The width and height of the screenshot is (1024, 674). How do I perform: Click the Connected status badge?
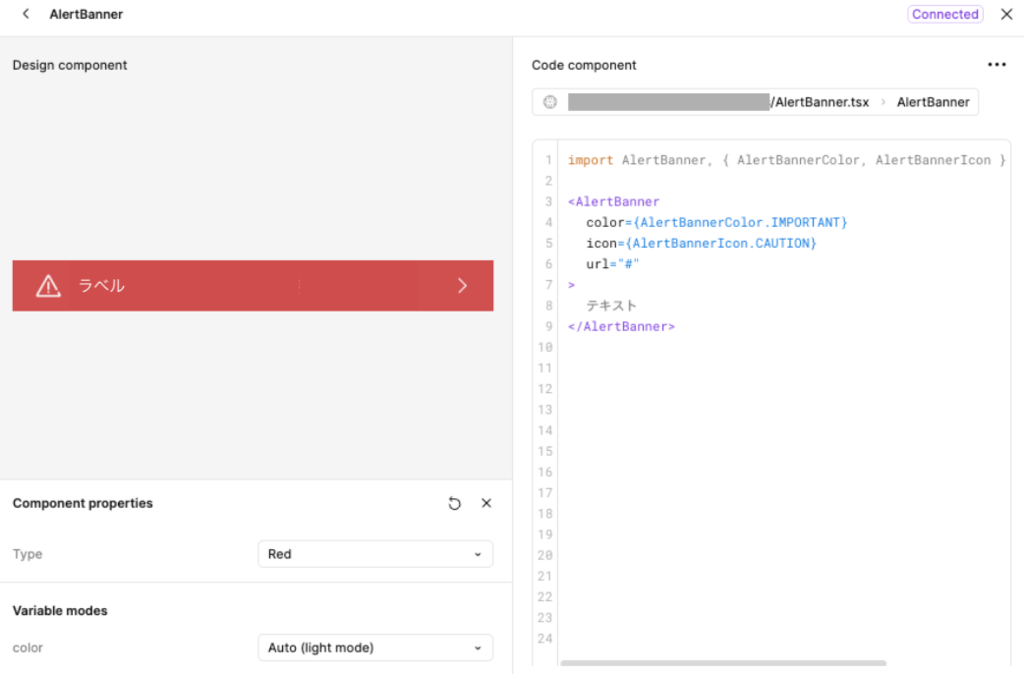point(945,14)
